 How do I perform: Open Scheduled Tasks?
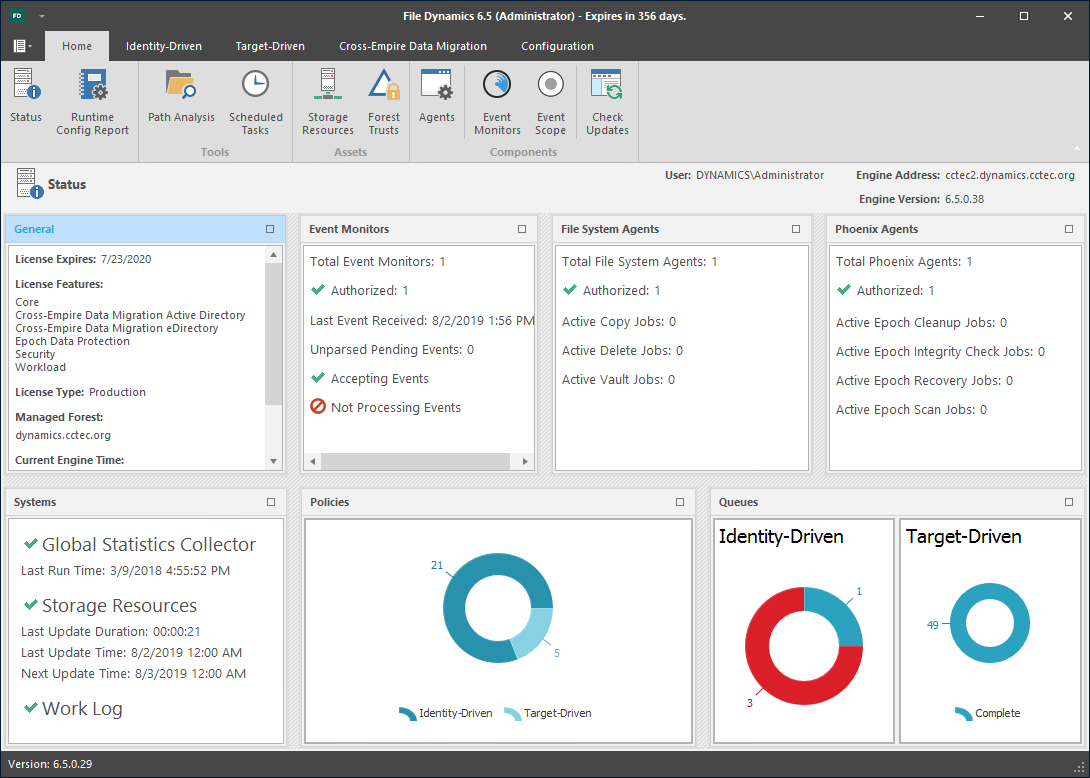point(255,100)
